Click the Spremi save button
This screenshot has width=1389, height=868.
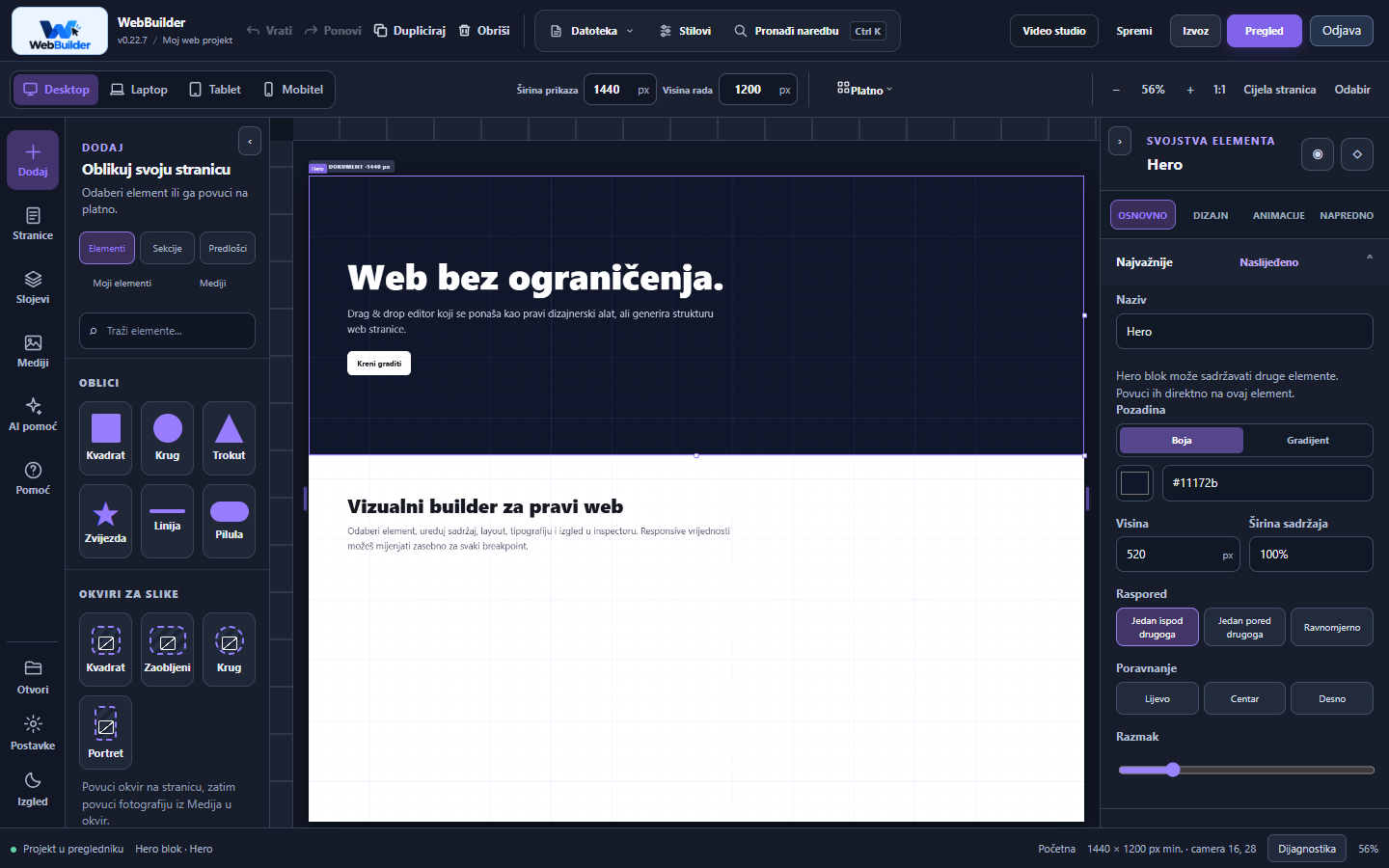pyautogui.click(x=1134, y=31)
